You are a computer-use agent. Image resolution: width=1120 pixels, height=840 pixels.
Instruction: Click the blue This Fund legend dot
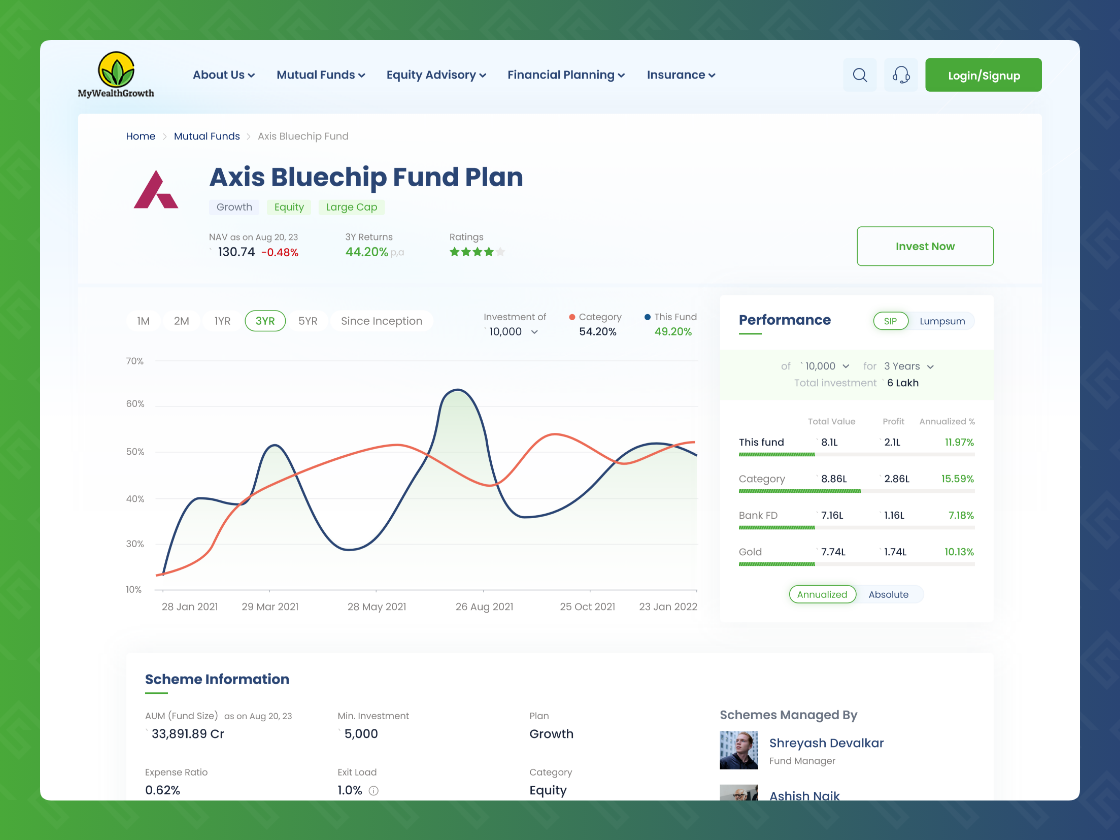(x=648, y=317)
